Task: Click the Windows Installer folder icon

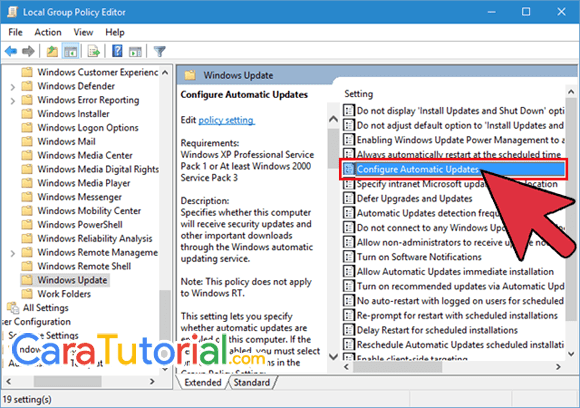Action: 27,114
